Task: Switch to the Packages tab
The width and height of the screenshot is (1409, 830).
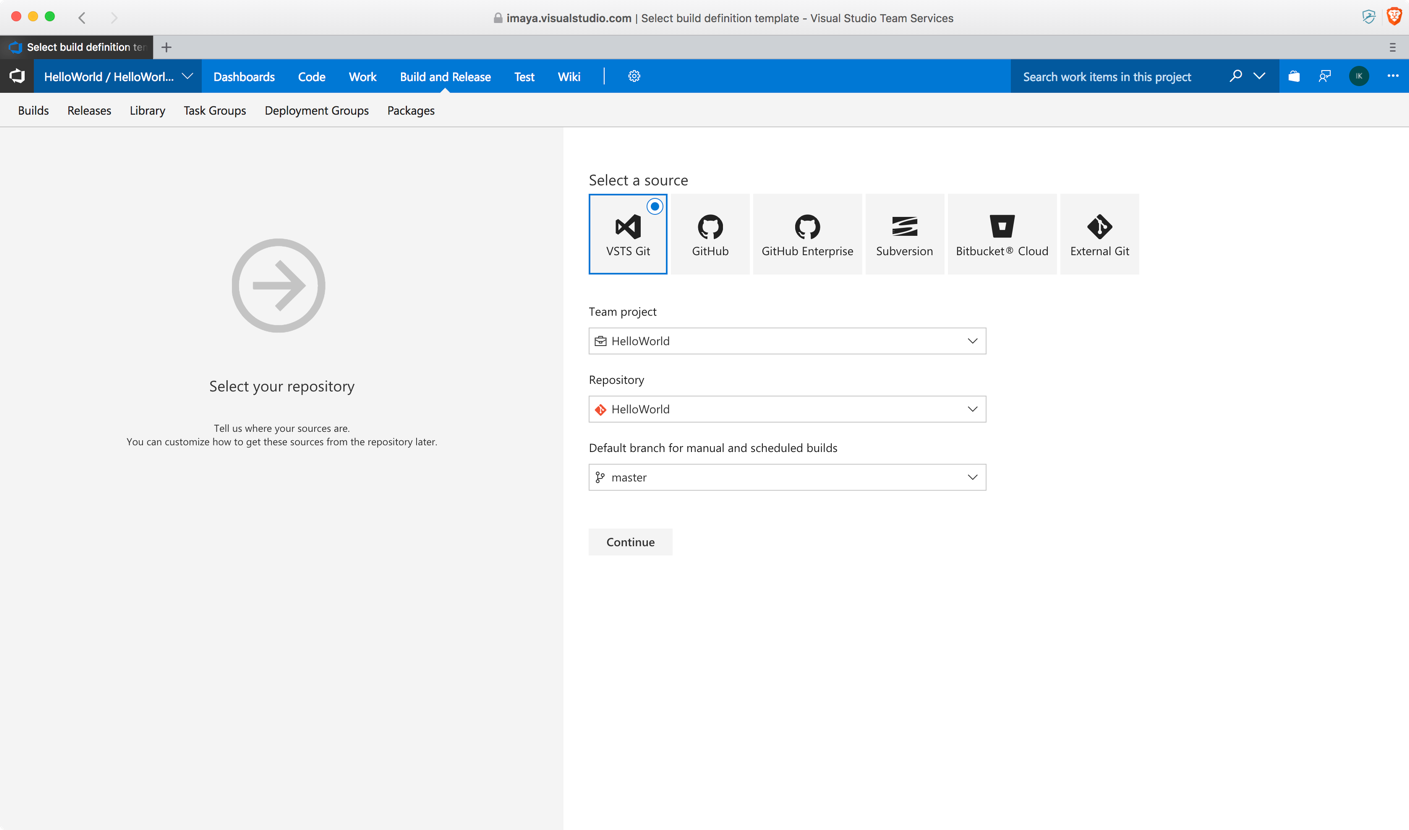Action: click(x=411, y=111)
